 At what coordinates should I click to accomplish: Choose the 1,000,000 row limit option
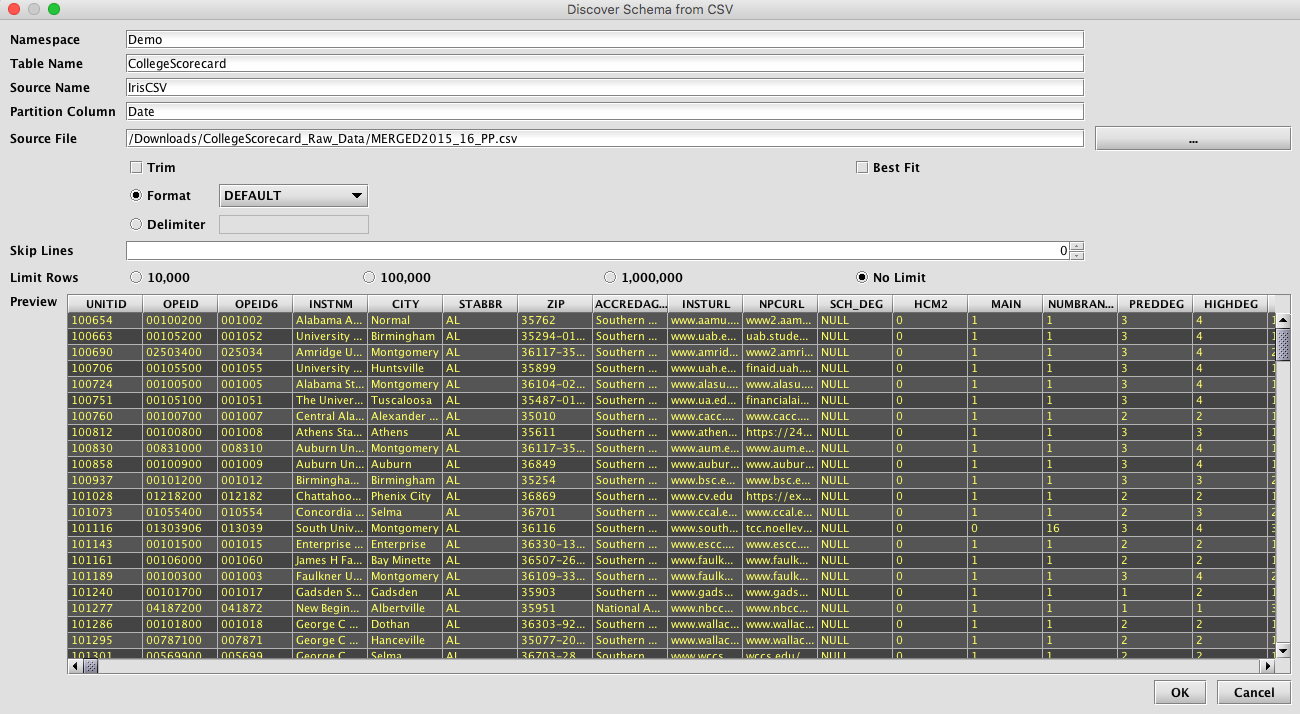coord(611,277)
